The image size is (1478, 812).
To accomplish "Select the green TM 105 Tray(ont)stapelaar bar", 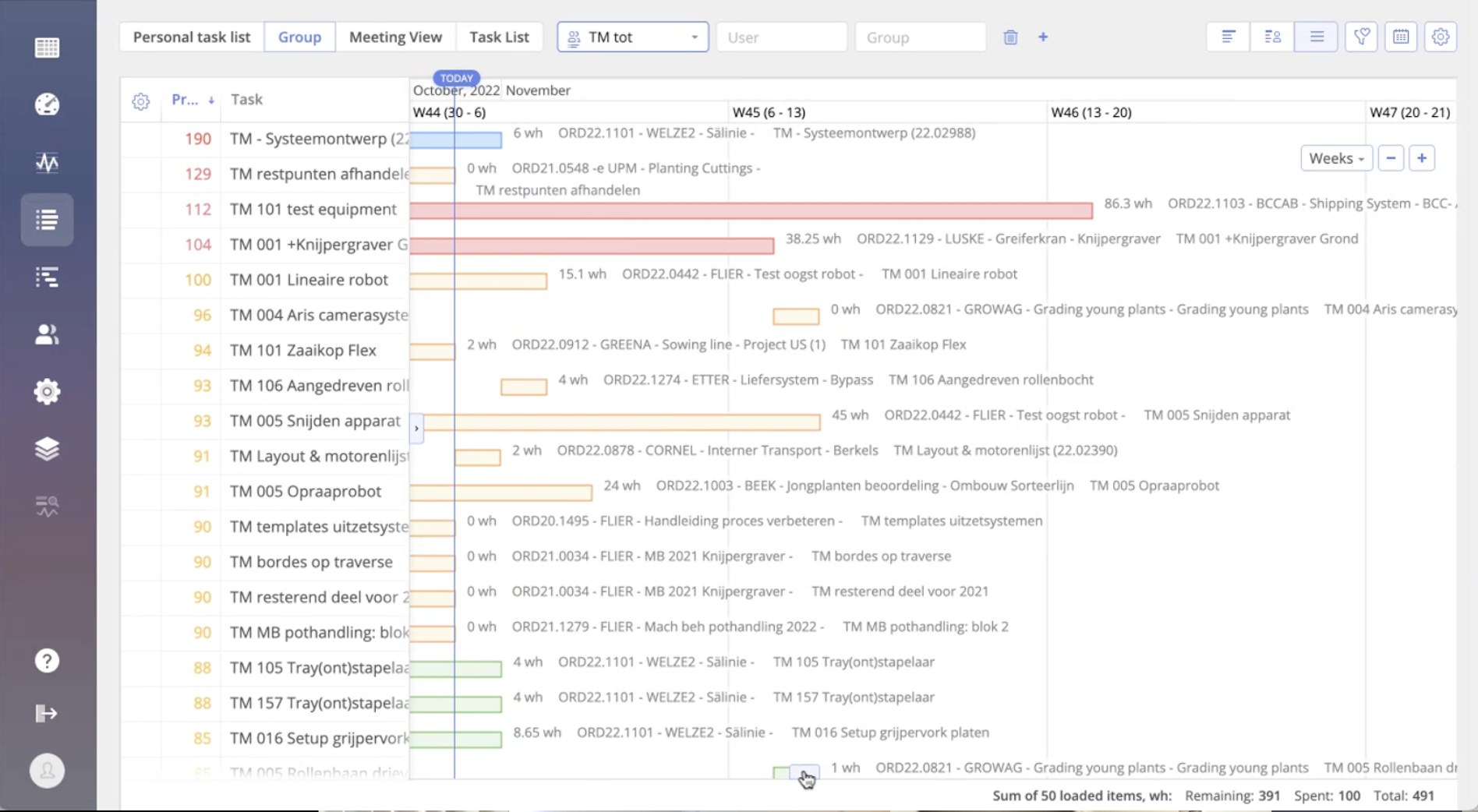I will click(x=456, y=669).
